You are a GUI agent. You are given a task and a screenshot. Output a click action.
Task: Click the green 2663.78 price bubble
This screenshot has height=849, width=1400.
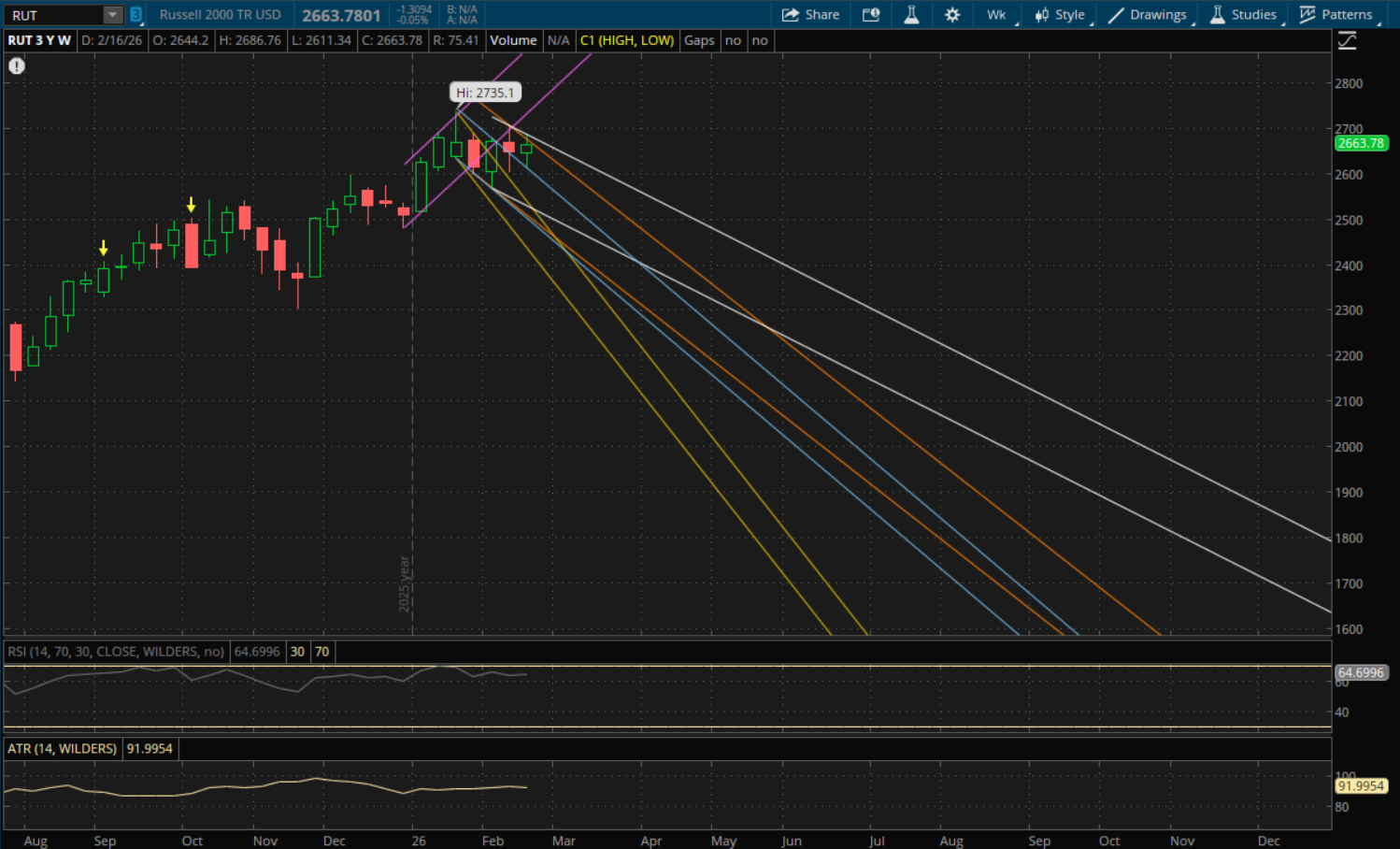tap(1360, 143)
